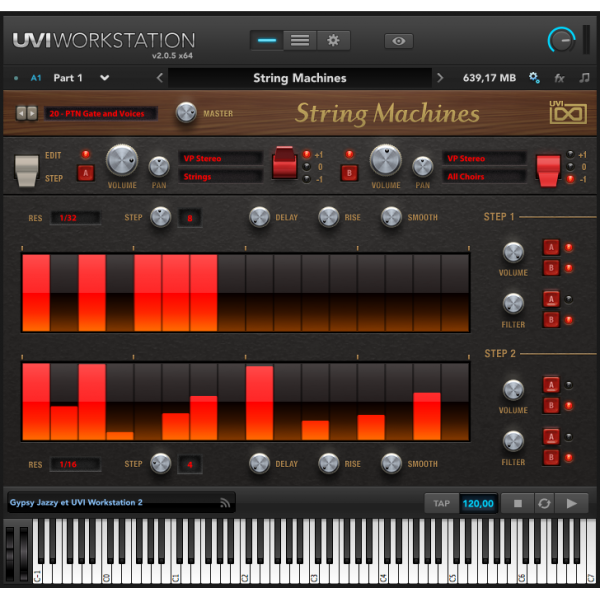
Task: Click STEP 1 FILTER amount knob
Action: click(x=513, y=304)
